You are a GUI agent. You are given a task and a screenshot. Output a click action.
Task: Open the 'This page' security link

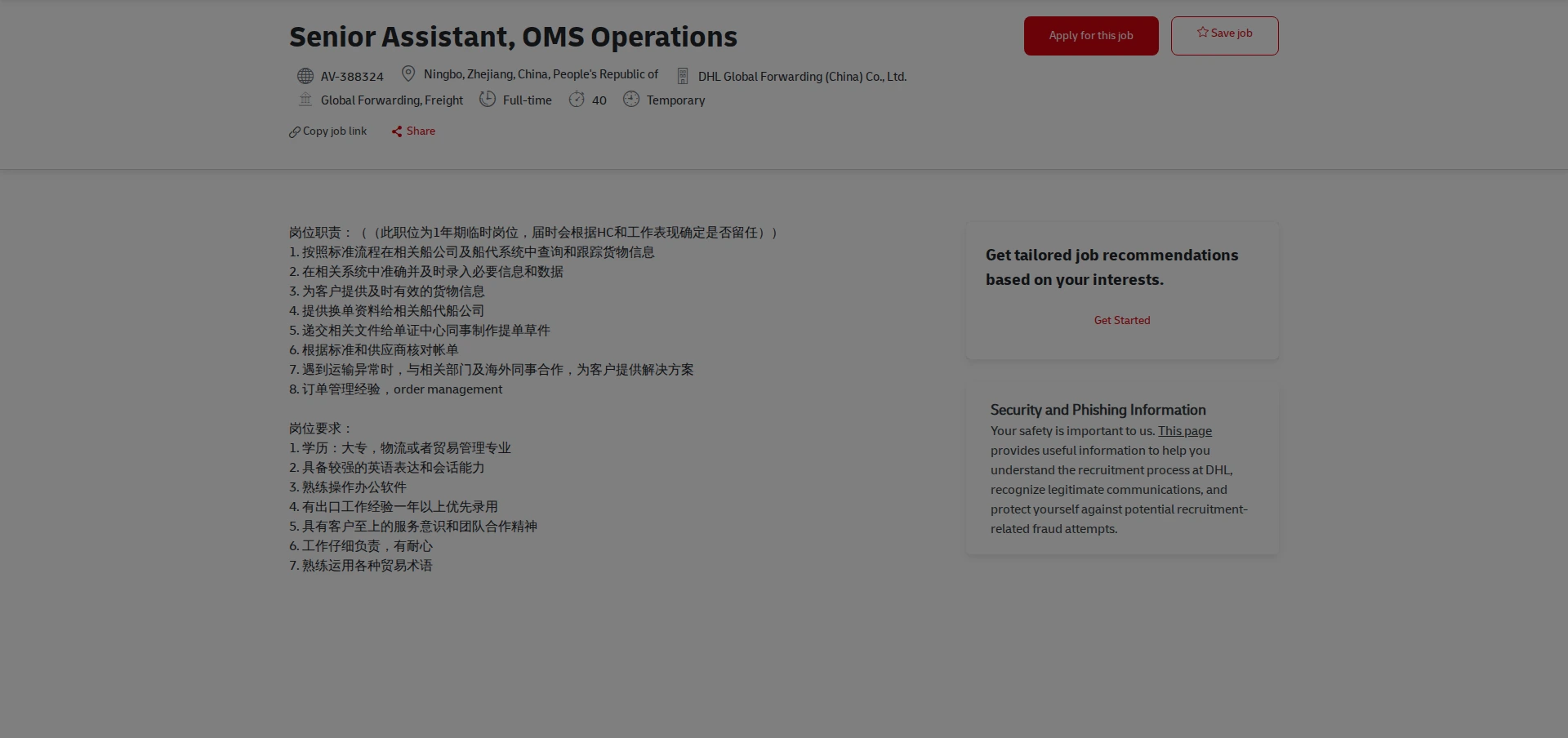(1185, 431)
